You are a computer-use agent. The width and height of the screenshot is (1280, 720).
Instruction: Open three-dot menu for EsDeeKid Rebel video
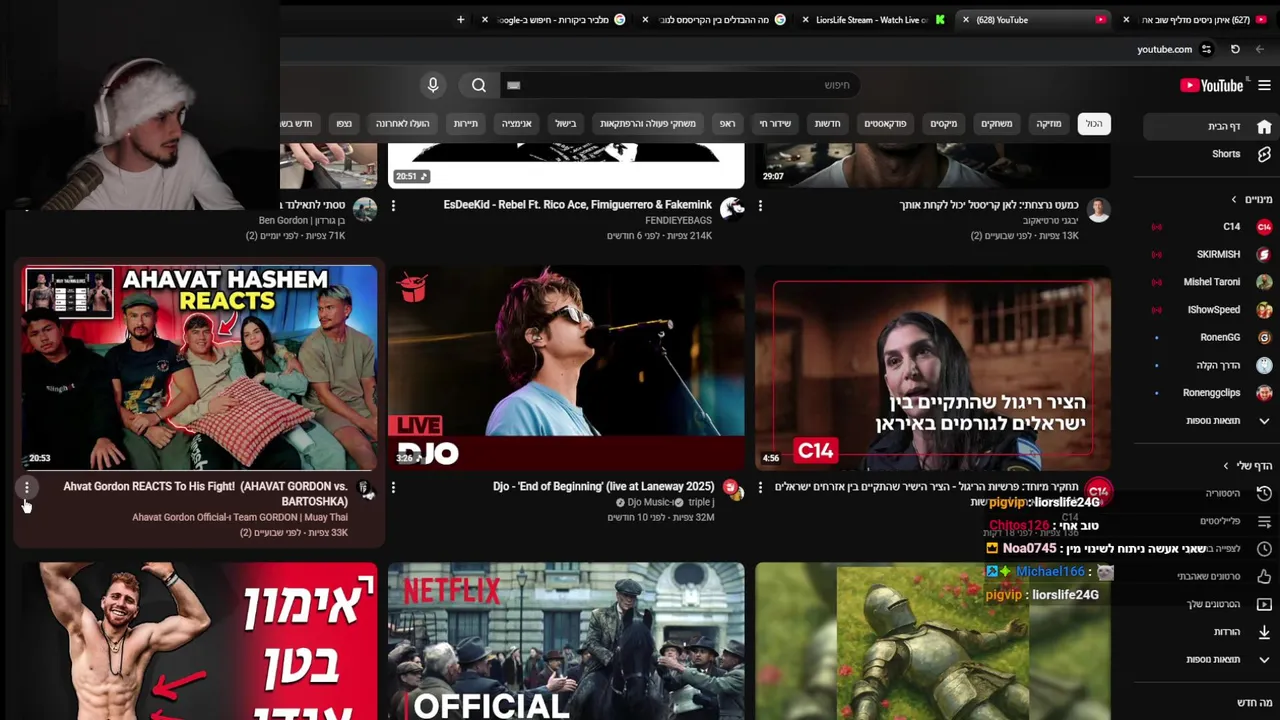tap(393, 206)
